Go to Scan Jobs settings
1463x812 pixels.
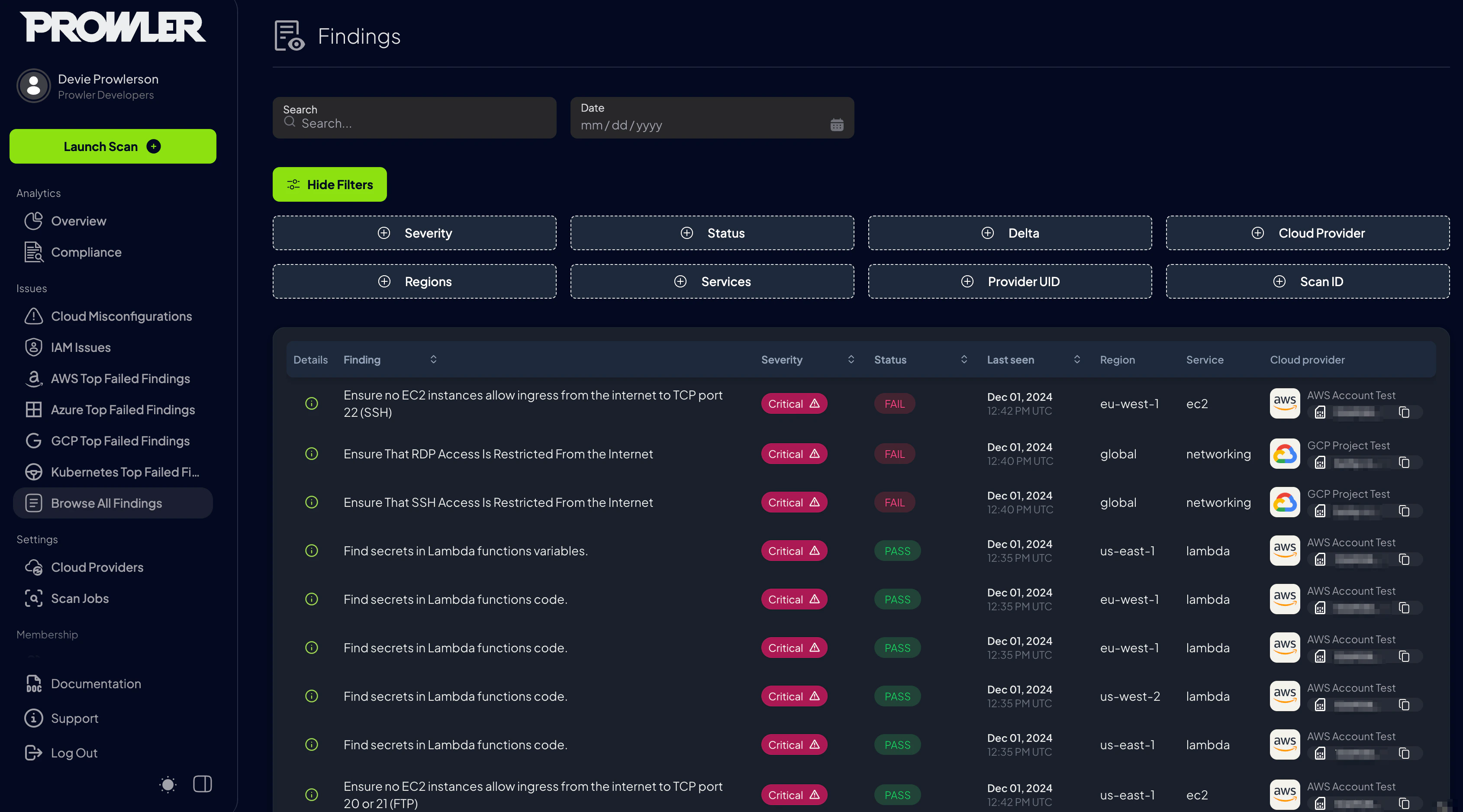(80, 599)
